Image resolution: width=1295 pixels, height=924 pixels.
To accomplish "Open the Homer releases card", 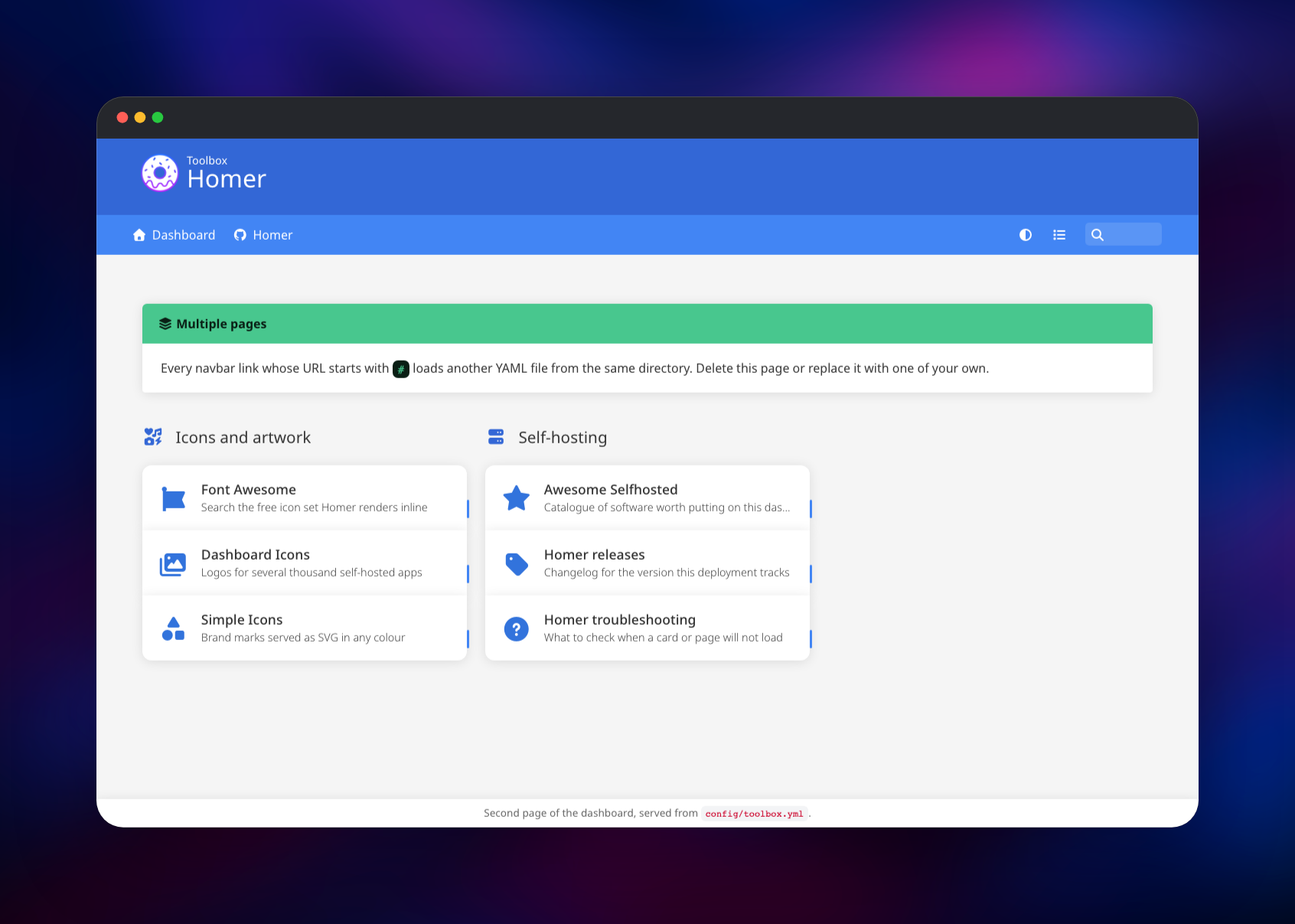I will pyautogui.click(x=647, y=563).
